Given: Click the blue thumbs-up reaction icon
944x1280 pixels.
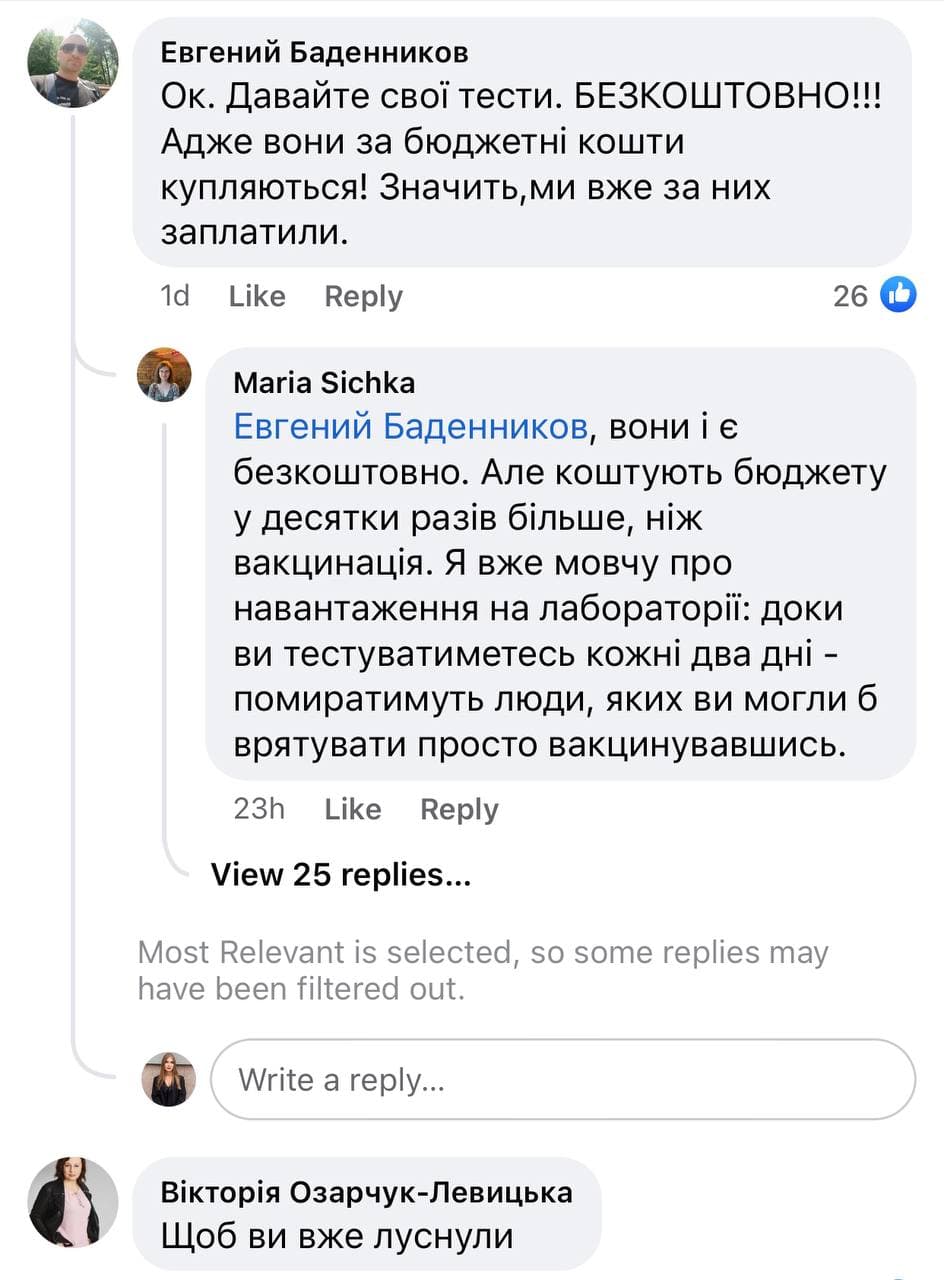Looking at the screenshot, I should pos(898,295).
